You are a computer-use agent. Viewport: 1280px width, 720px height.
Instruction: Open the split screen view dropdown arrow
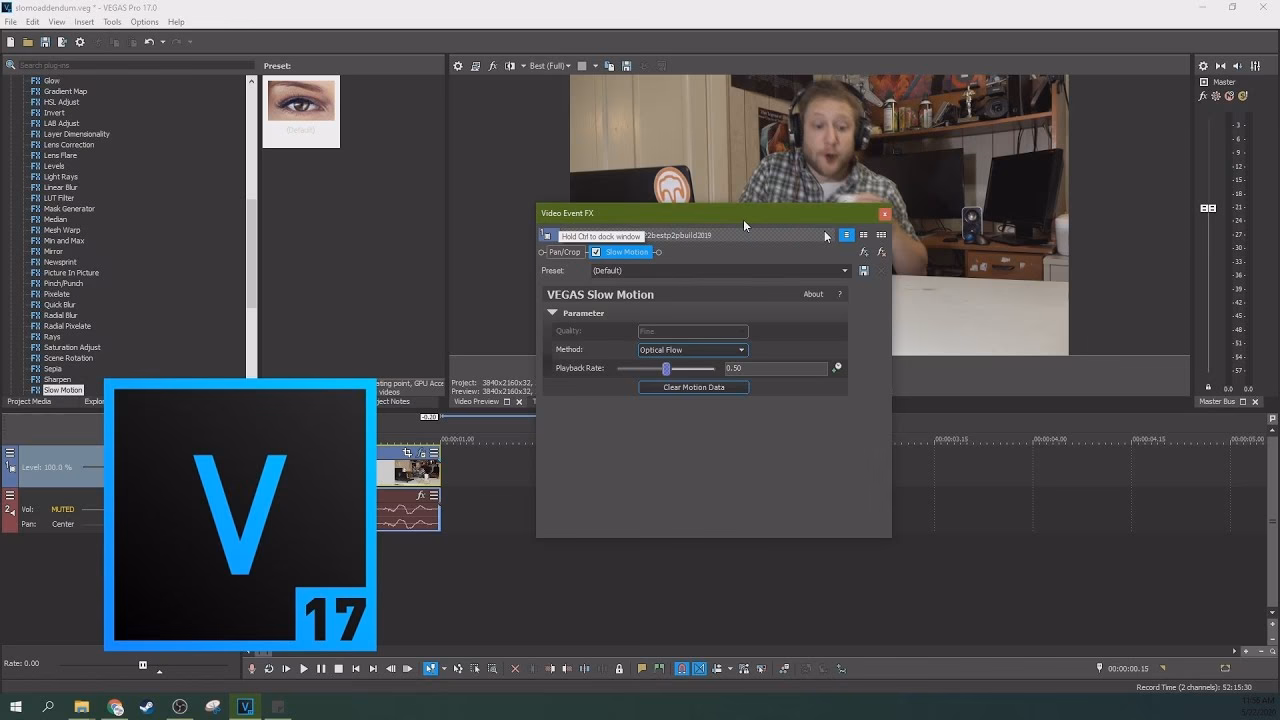[x=523, y=66]
